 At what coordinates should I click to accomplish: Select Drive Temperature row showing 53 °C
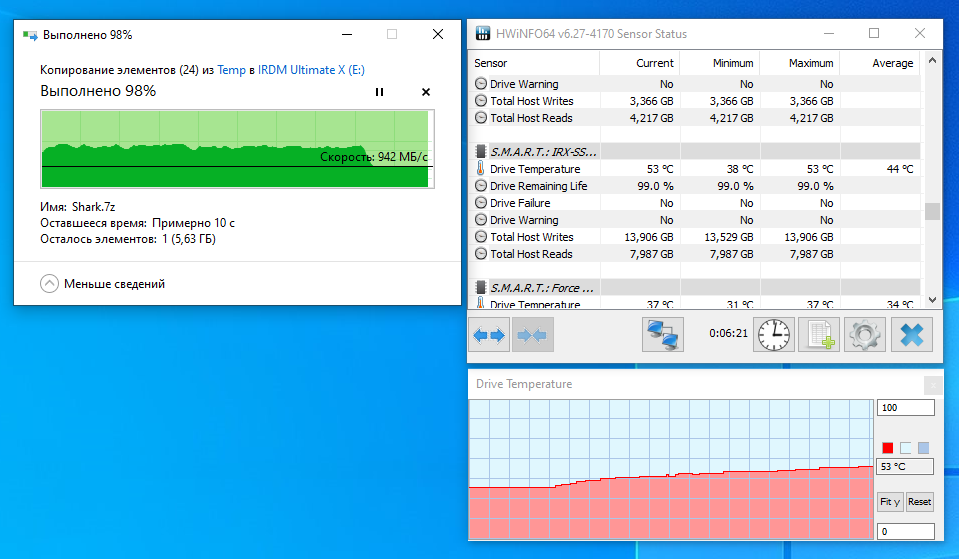pyautogui.click(x=694, y=169)
